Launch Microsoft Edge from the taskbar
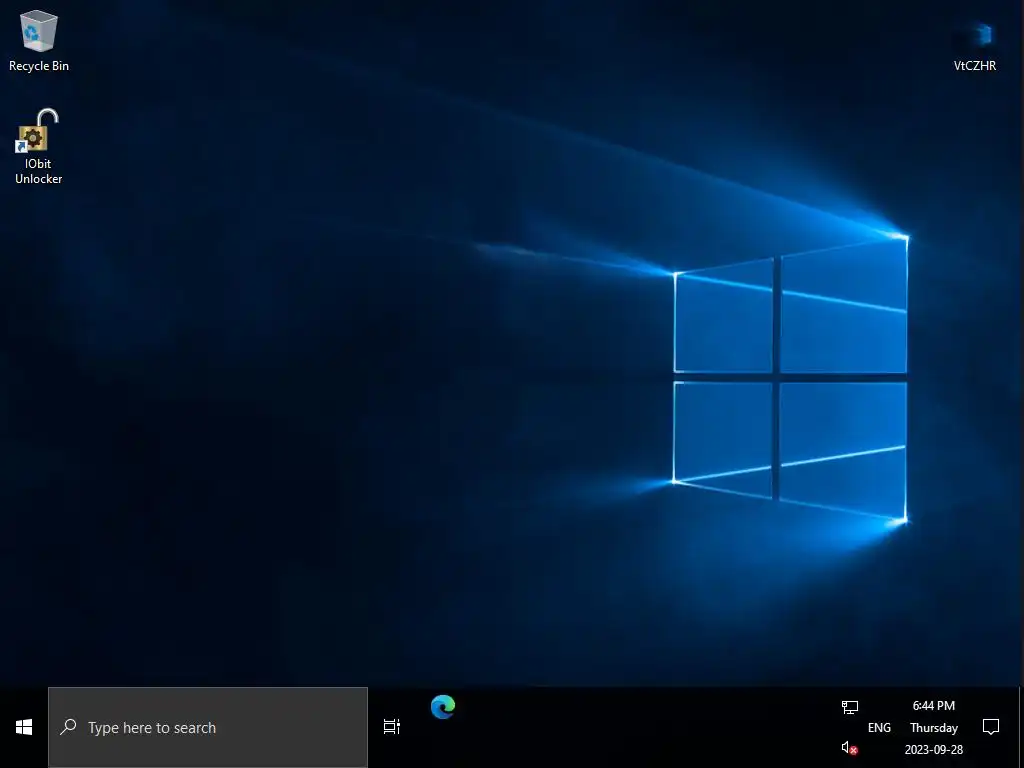 tap(443, 707)
